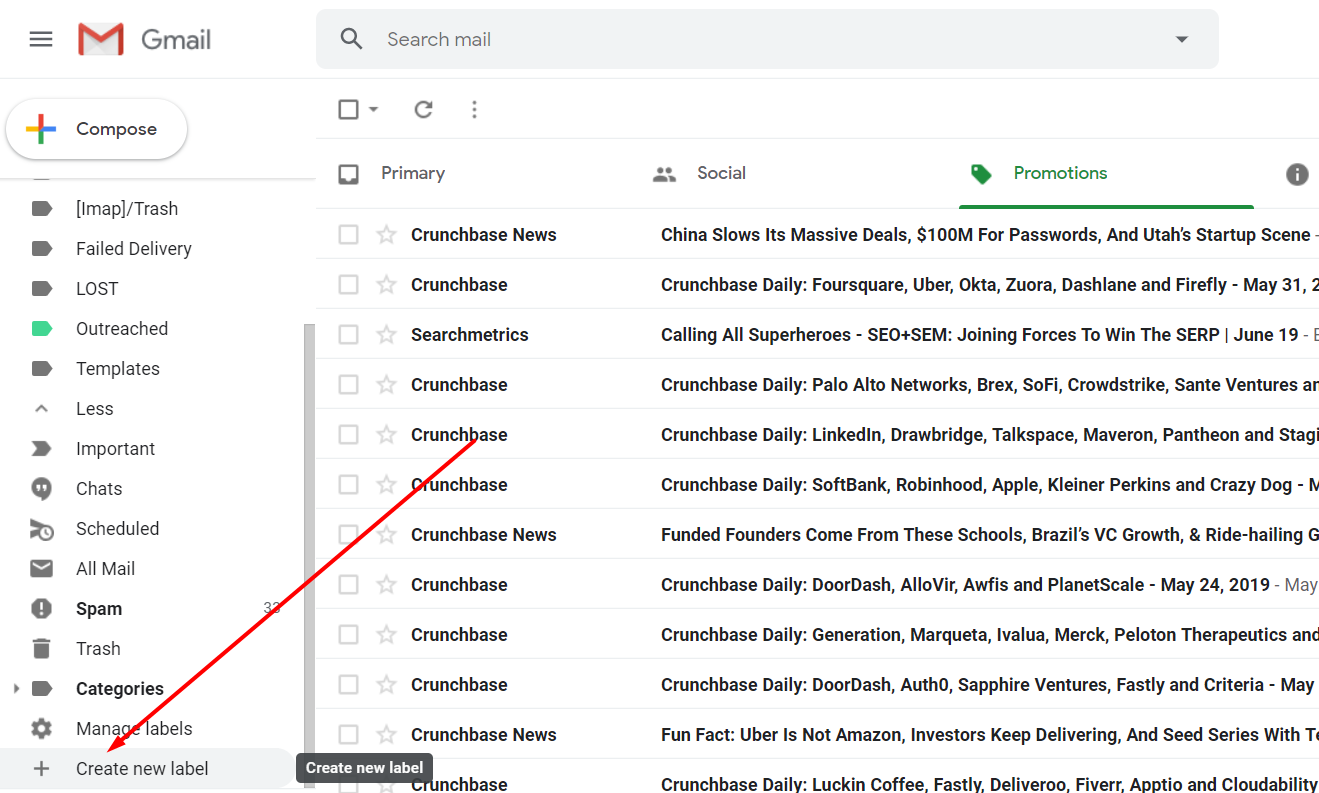The image size is (1319, 793).
Task: Open the search options dropdown arrow
Action: click(x=1182, y=39)
